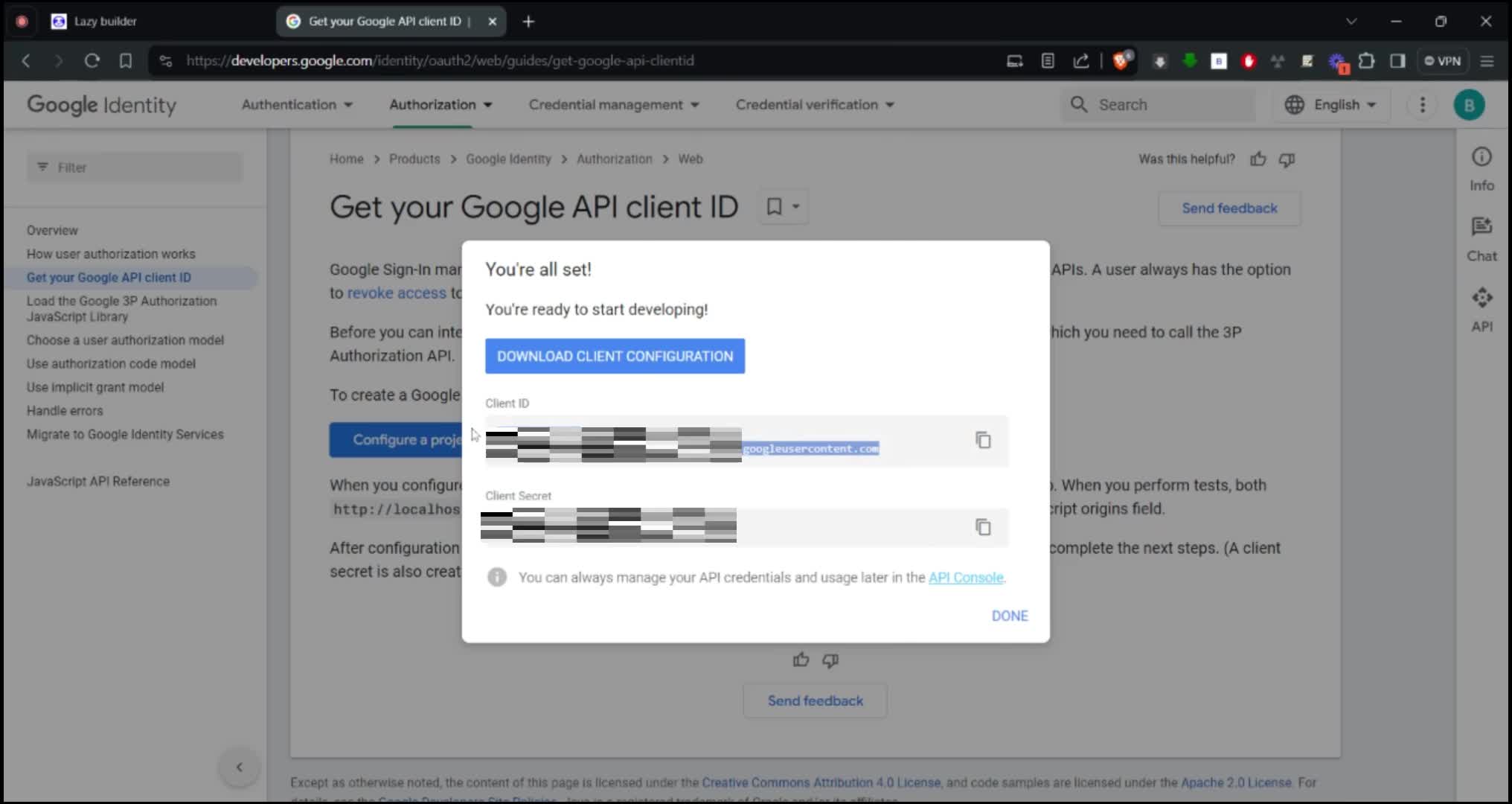Open How user authorization works page
The image size is (1512, 804).
coord(111,254)
